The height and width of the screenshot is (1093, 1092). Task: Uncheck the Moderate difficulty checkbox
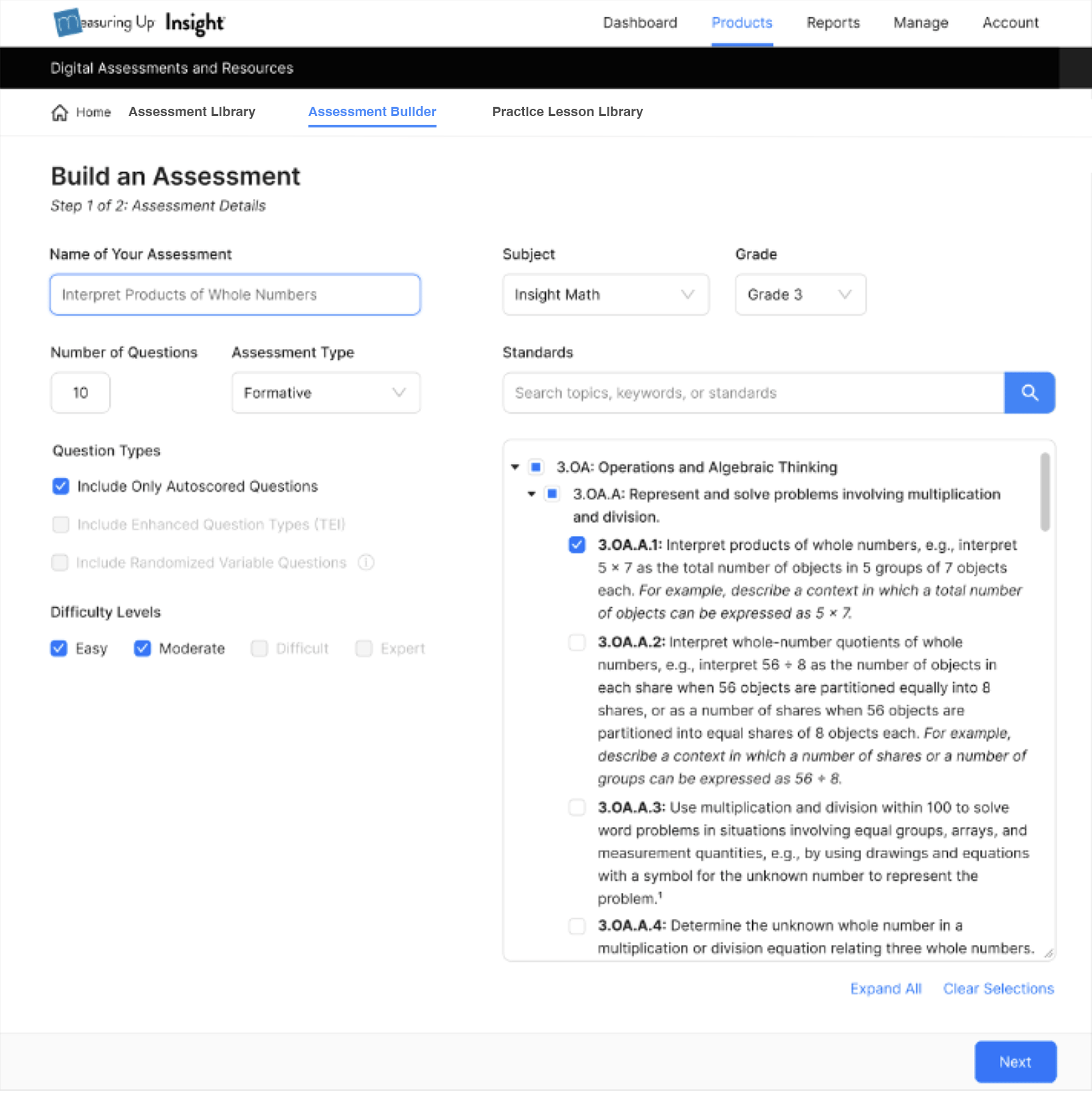pos(142,648)
